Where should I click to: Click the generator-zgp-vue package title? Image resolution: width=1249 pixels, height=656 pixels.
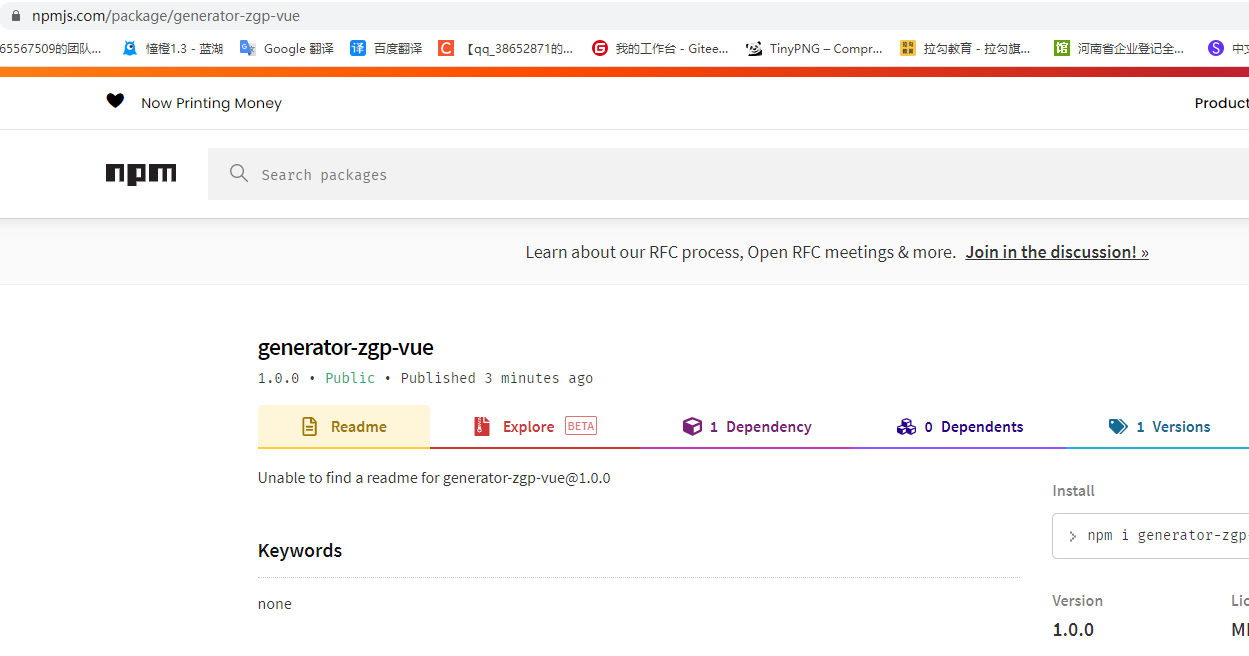346,348
